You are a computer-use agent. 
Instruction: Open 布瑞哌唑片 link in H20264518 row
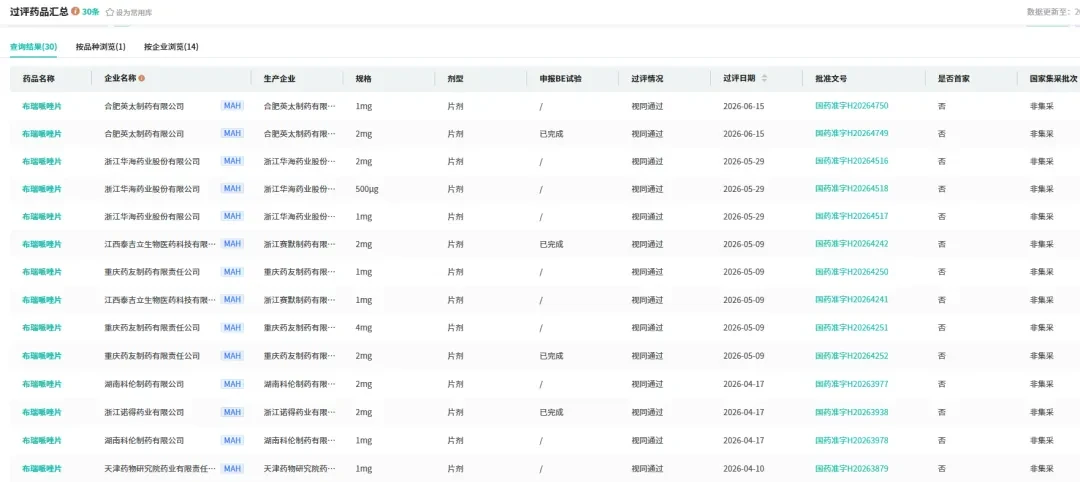pyautogui.click(x=41, y=189)
